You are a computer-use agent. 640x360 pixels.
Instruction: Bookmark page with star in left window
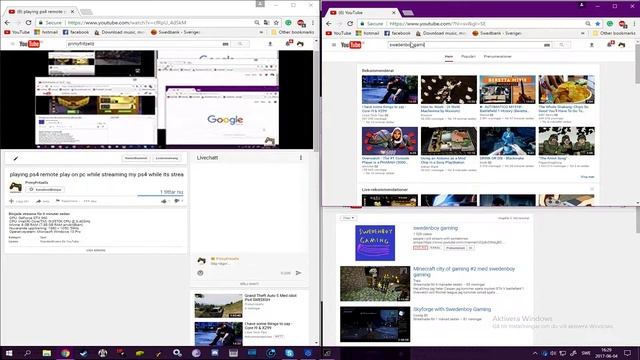[276, 23]
